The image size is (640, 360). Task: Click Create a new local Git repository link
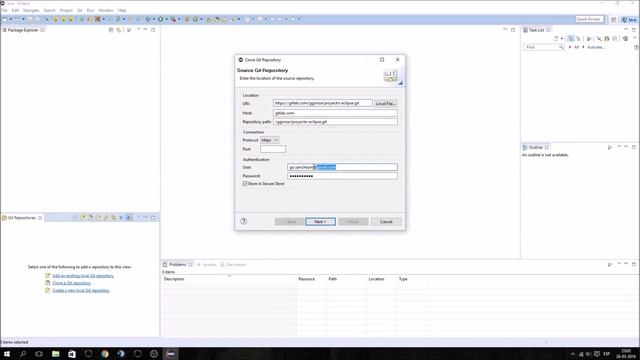click(81, 291)
